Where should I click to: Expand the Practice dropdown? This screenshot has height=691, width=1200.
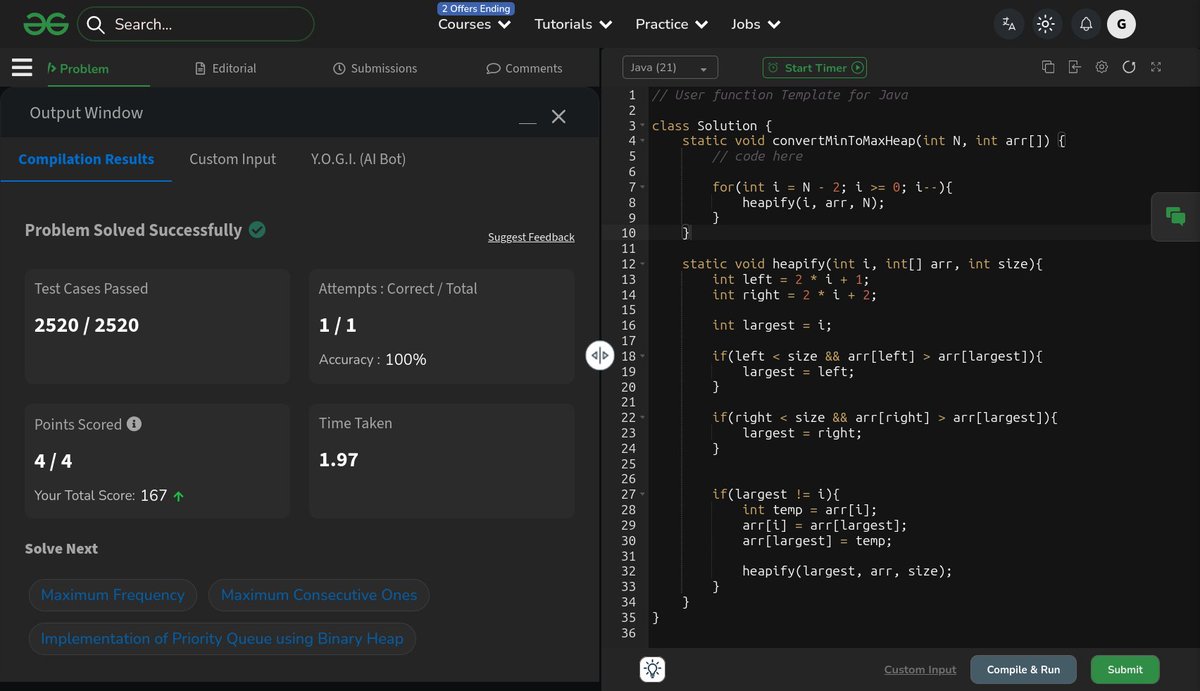[672, 24]
